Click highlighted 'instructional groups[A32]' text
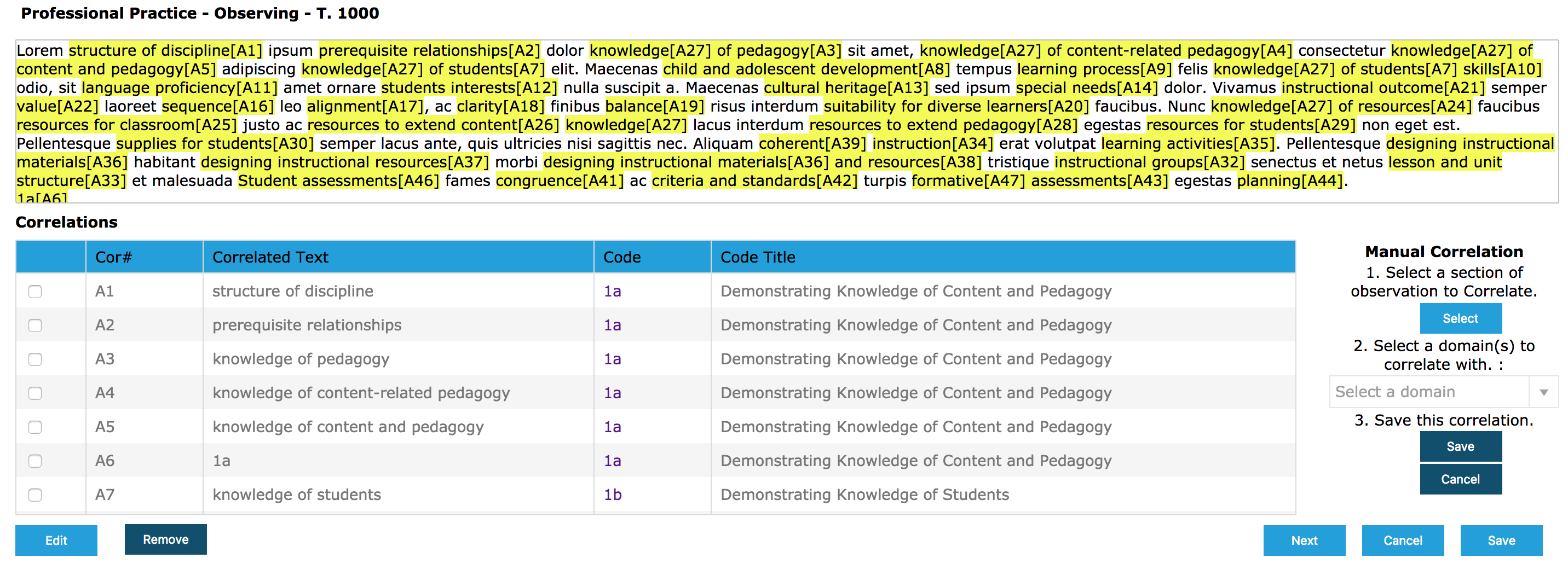1568x570 pixels. pos(1150,162)
